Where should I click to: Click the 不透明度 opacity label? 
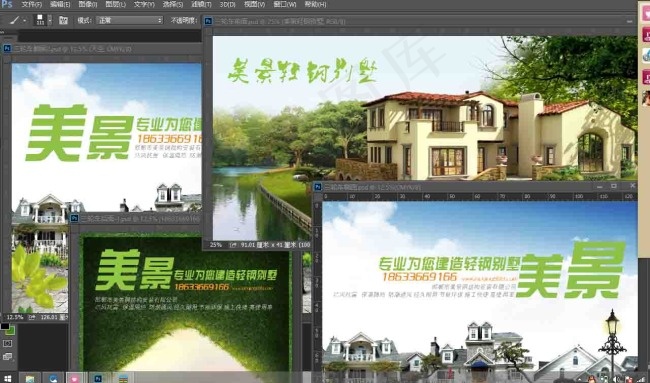pyautogui.click(x=184, y=20)
